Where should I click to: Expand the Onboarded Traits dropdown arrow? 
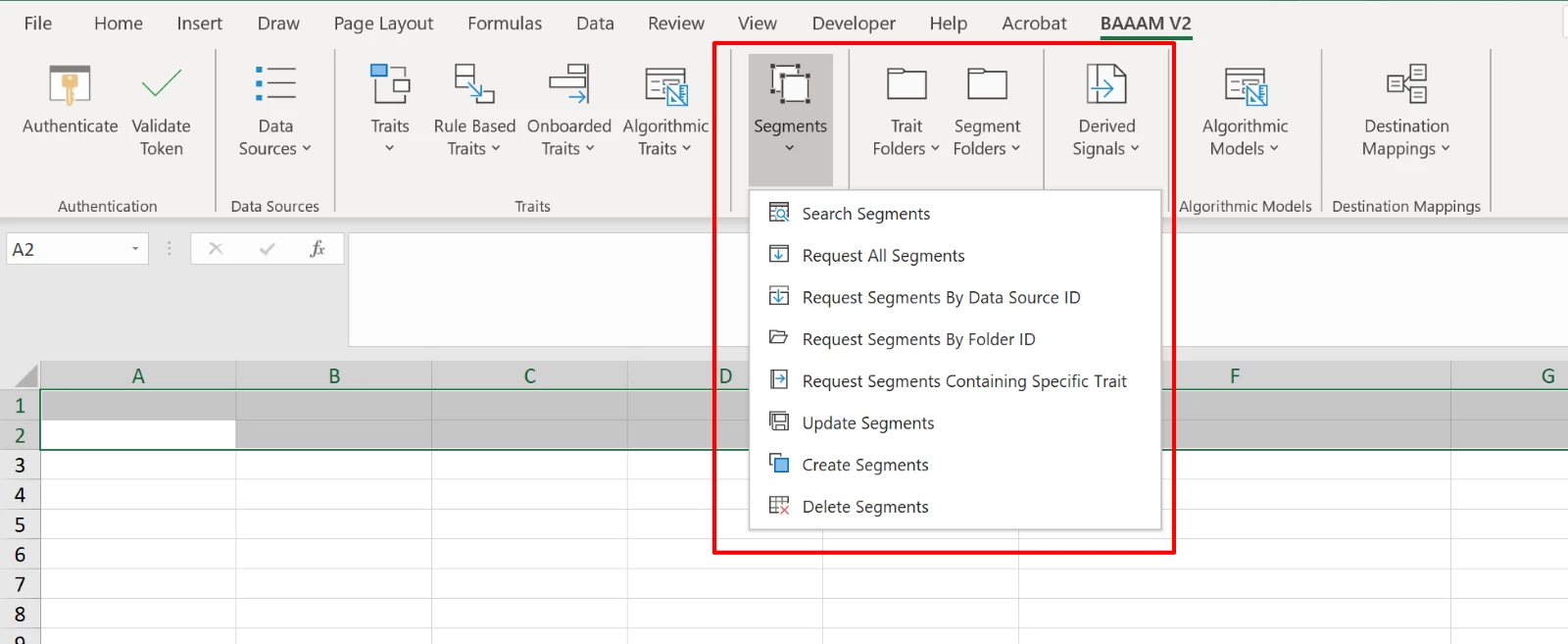coord(590,148)
